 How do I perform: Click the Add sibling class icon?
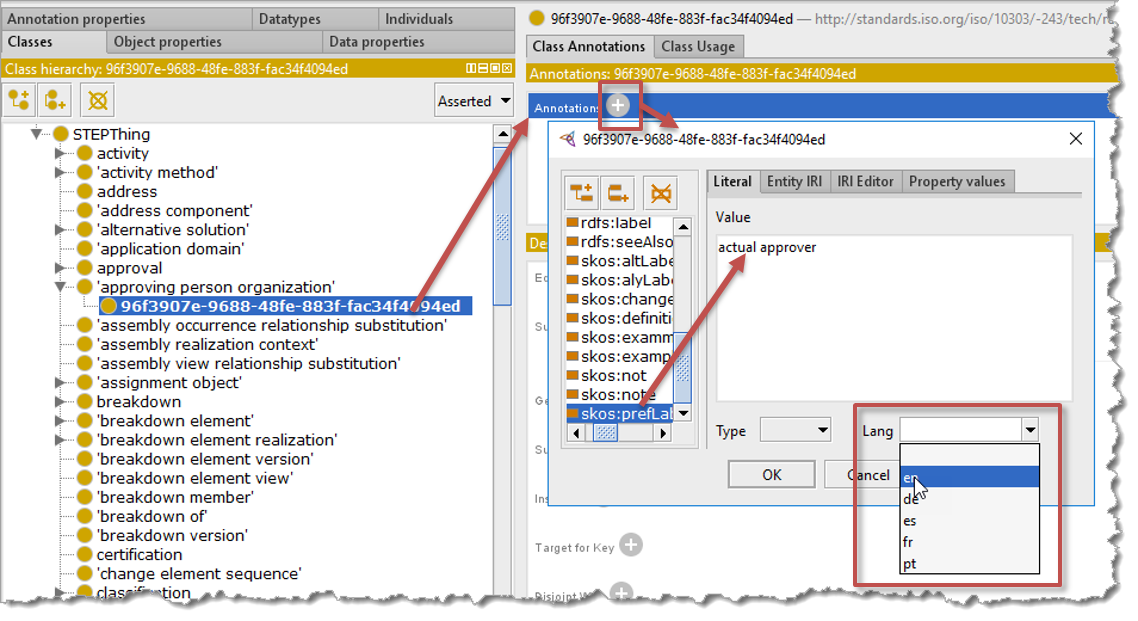click(56, 100)
